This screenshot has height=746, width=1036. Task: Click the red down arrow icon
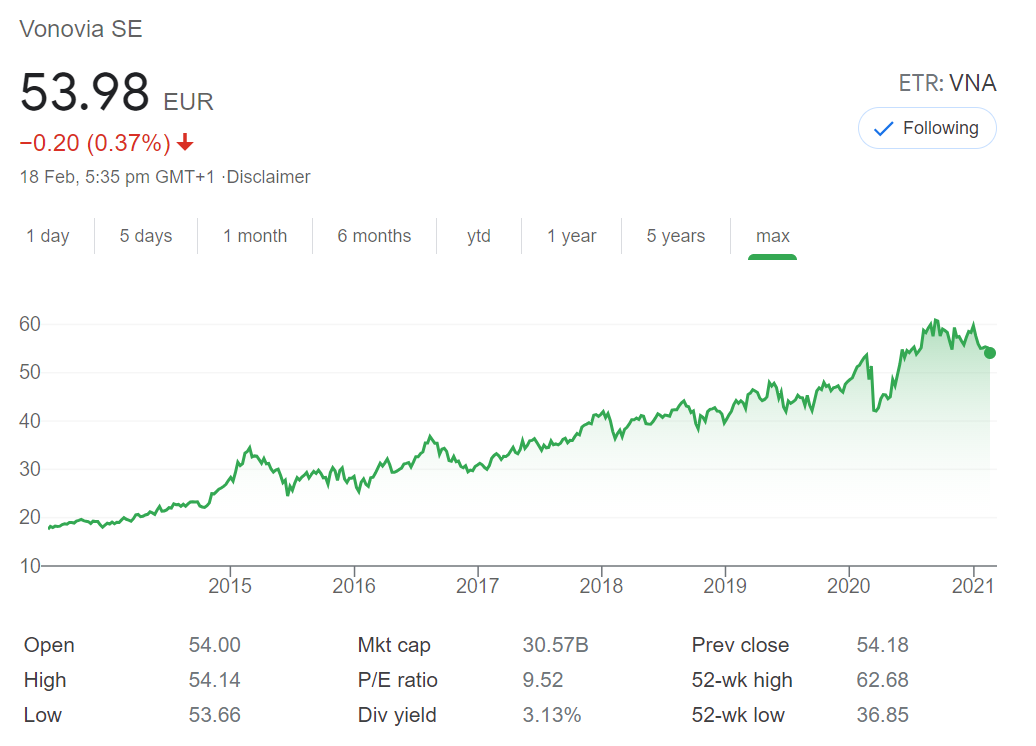pyautogui.click(x=185, y=141)
